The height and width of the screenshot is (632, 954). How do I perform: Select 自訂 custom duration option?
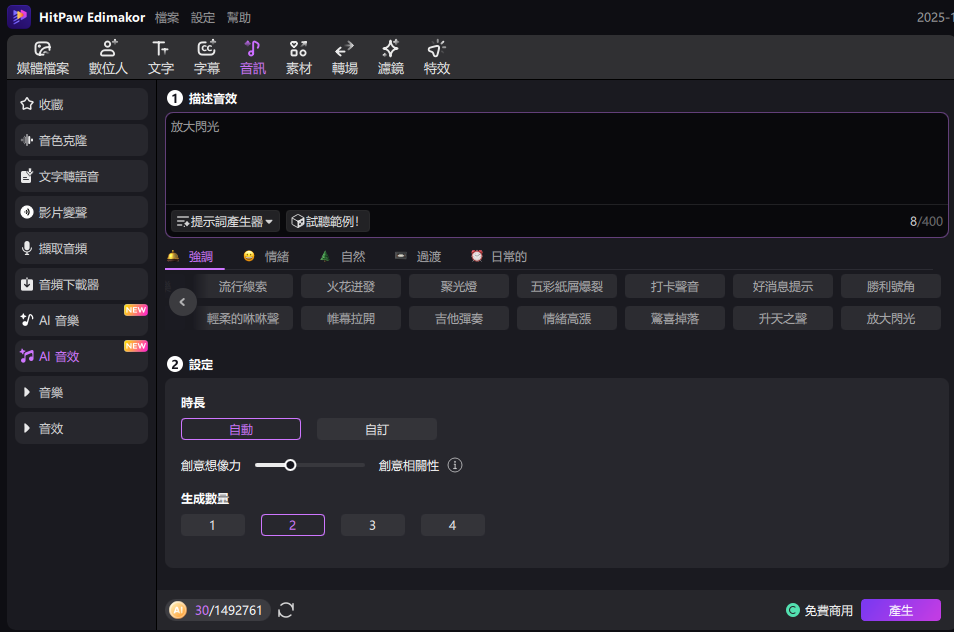click(x=377, y=429)
